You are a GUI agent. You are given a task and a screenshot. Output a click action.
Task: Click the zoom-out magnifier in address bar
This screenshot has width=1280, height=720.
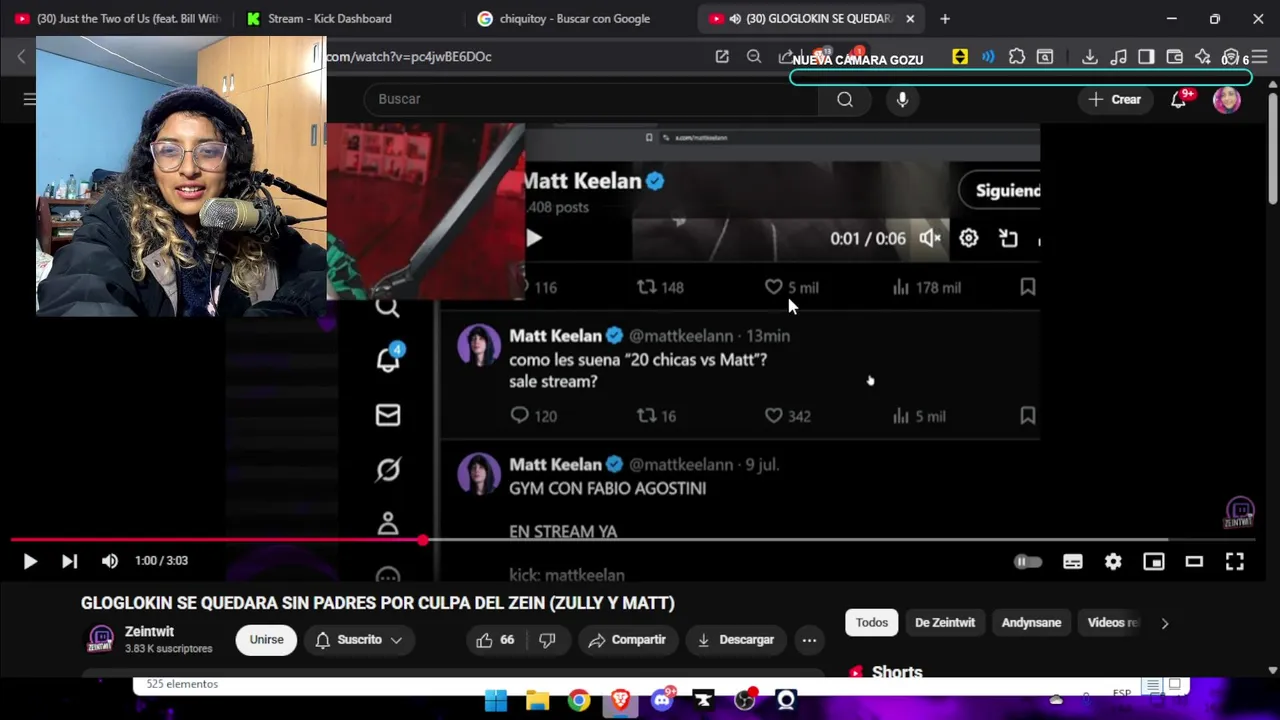point(754,57)
